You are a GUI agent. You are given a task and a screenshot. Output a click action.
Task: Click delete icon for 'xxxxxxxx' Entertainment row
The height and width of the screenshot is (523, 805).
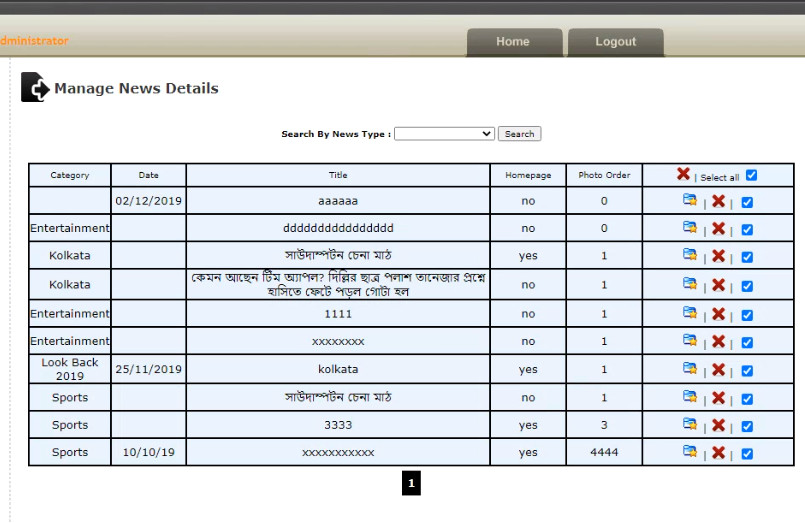point(718,341)
